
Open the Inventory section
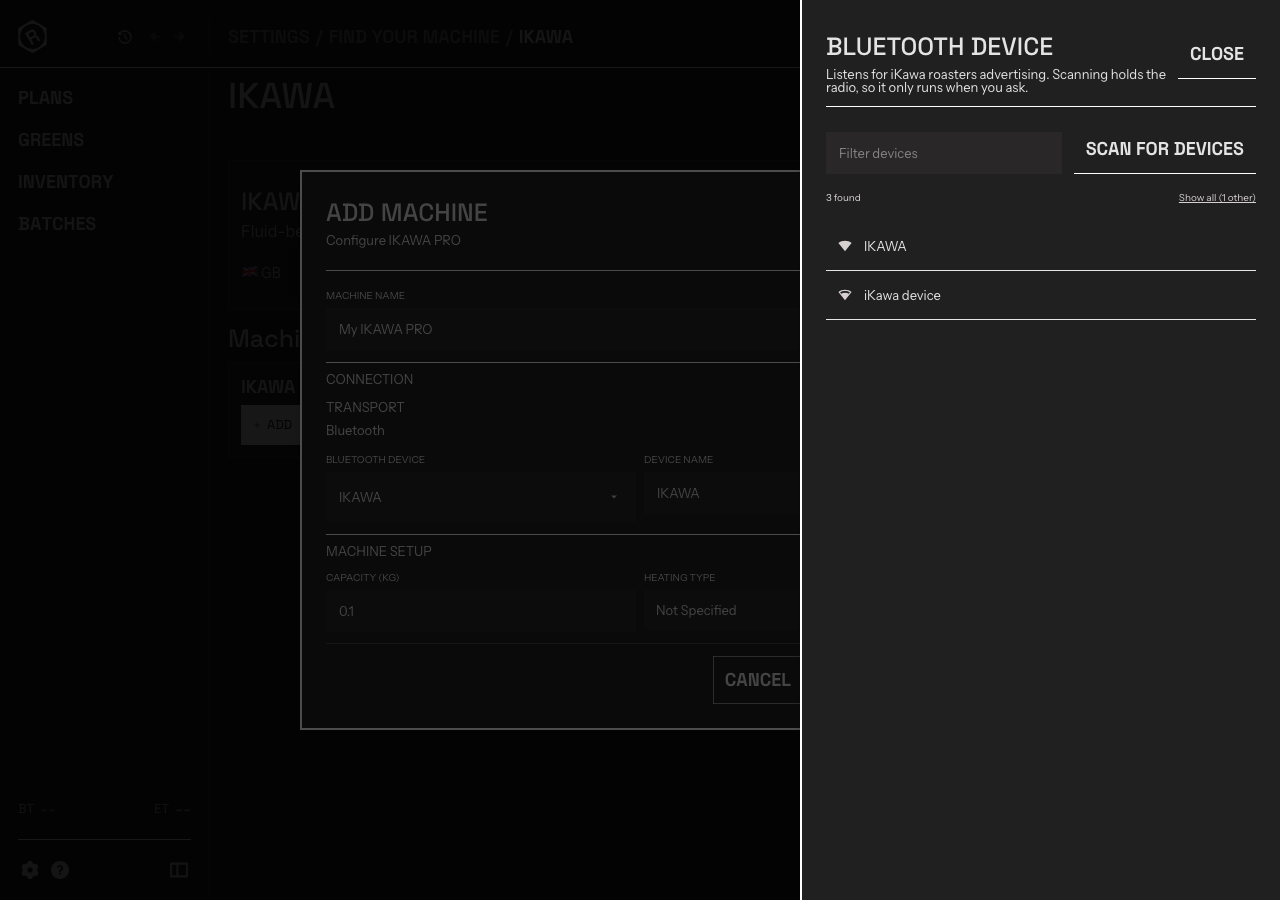(x=66, y=181)
